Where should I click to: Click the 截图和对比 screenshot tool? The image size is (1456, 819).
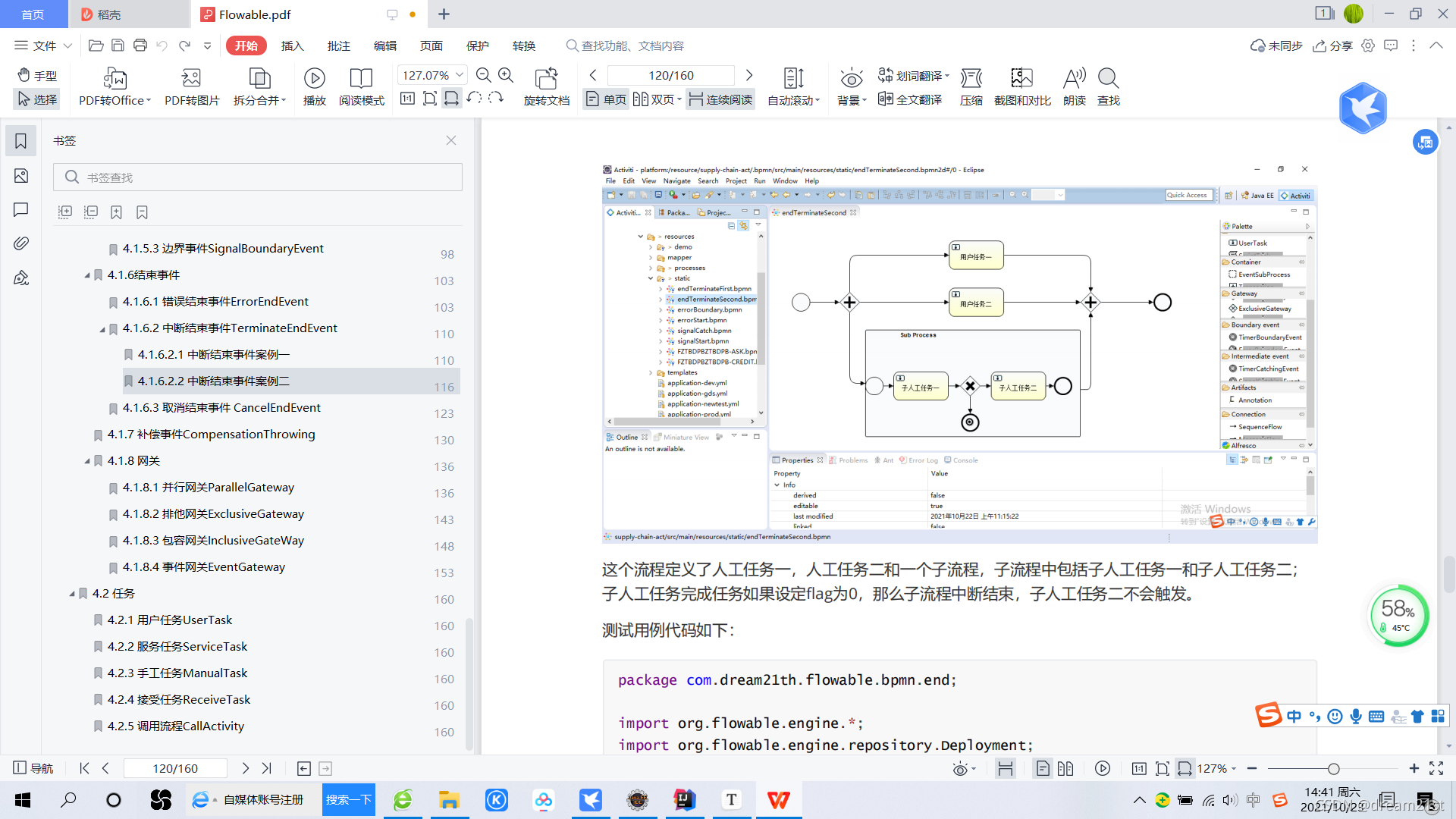[x=1021, y=79]
